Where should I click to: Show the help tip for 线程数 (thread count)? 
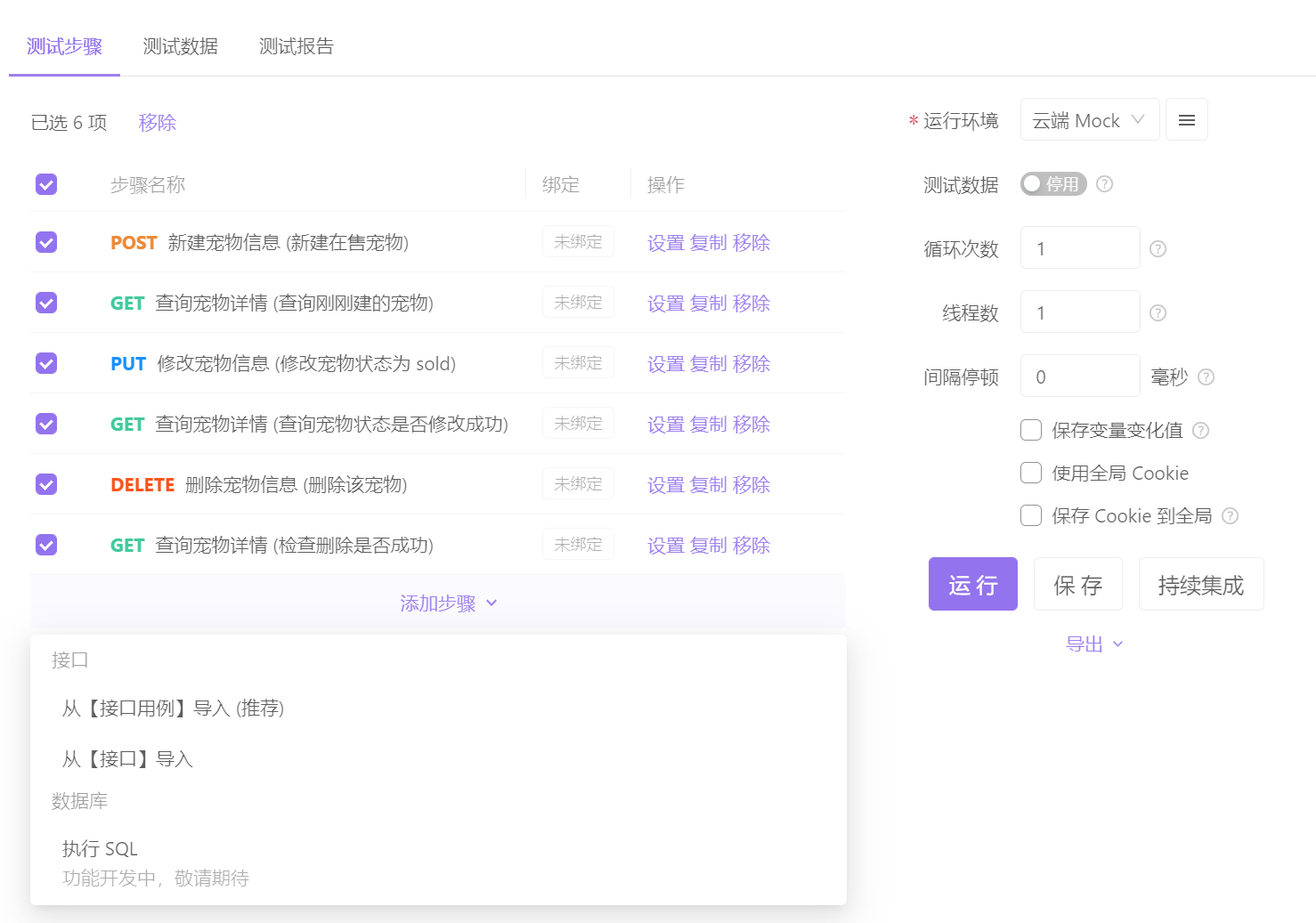coord(1158,313)
